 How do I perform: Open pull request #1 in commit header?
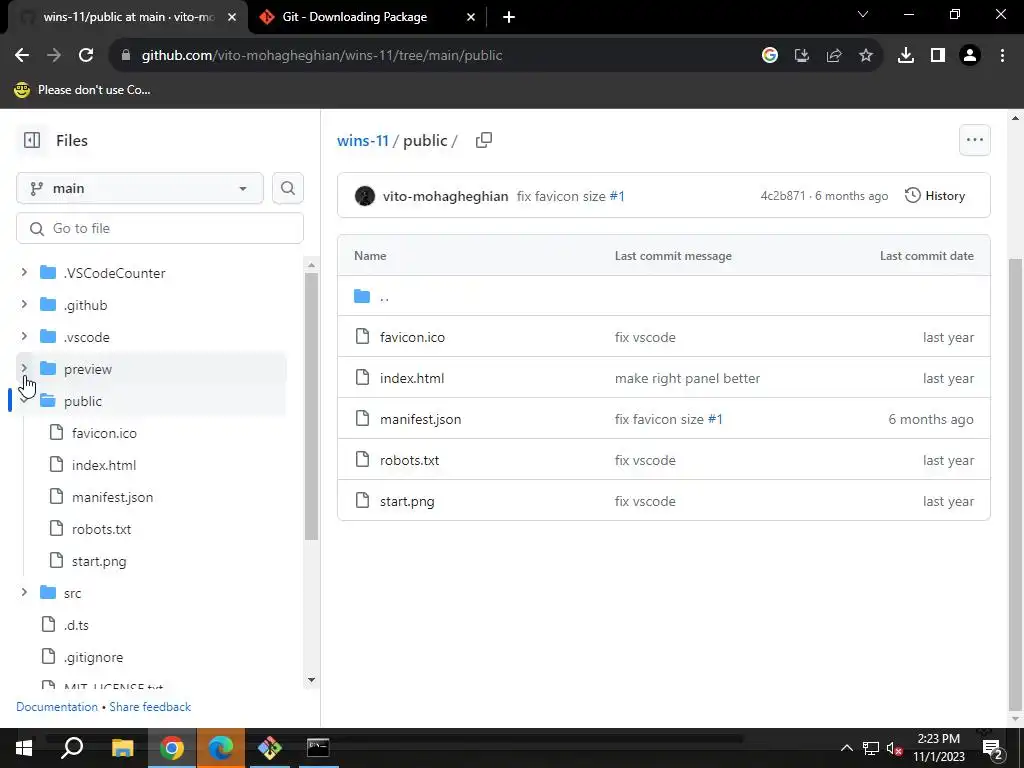617,196
